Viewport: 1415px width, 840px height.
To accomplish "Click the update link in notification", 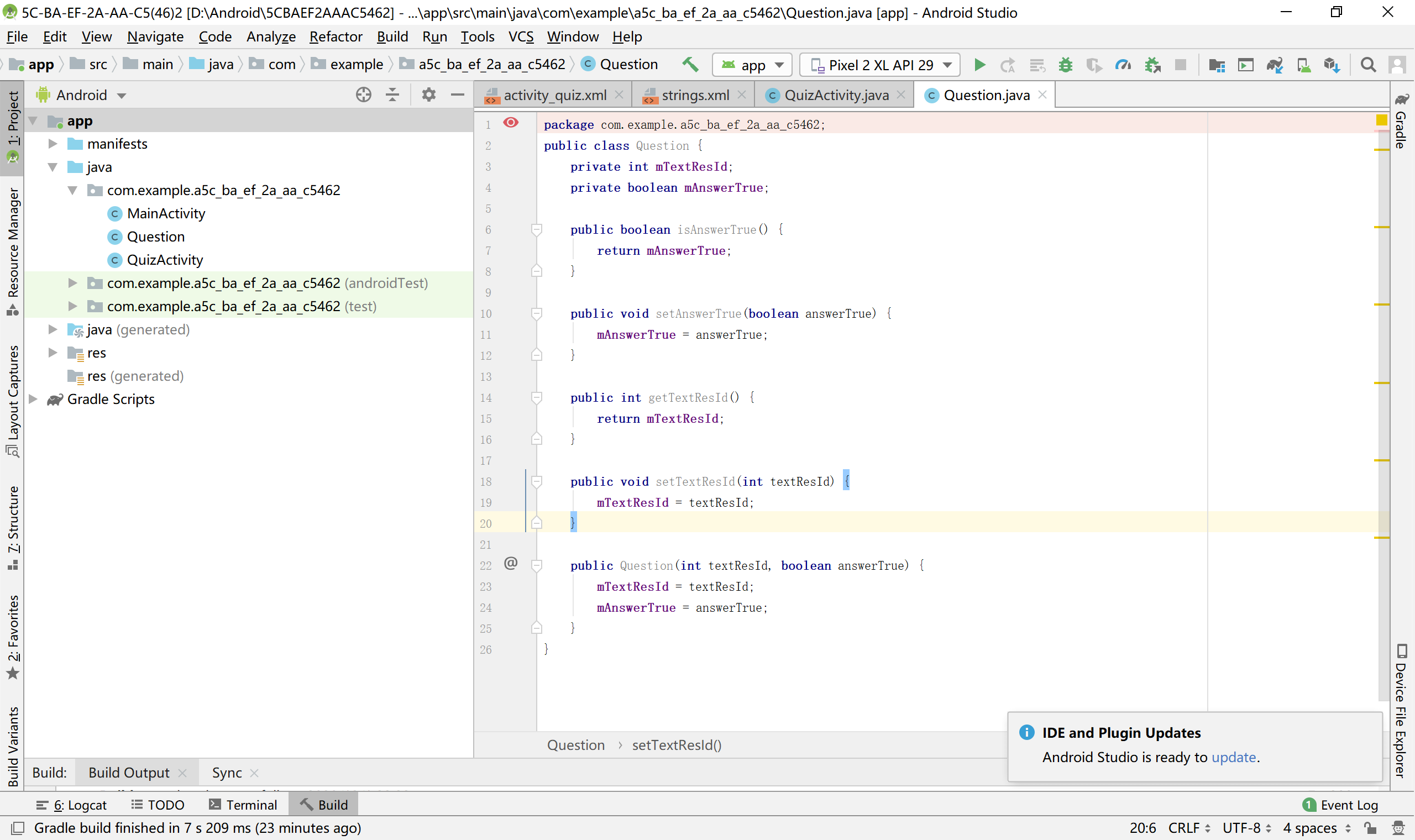I will (x=1233, y=757).
